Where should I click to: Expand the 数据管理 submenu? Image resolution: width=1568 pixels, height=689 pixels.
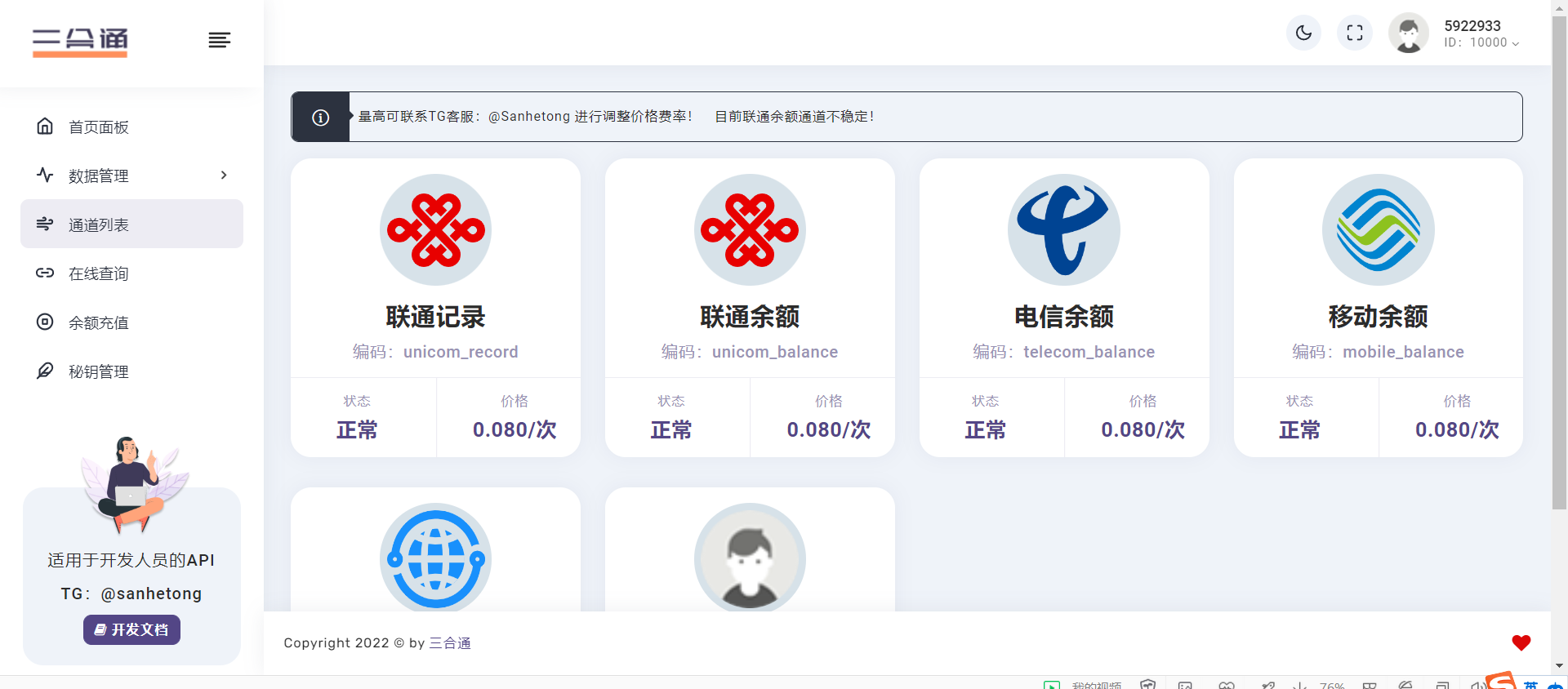click(131, 176)
